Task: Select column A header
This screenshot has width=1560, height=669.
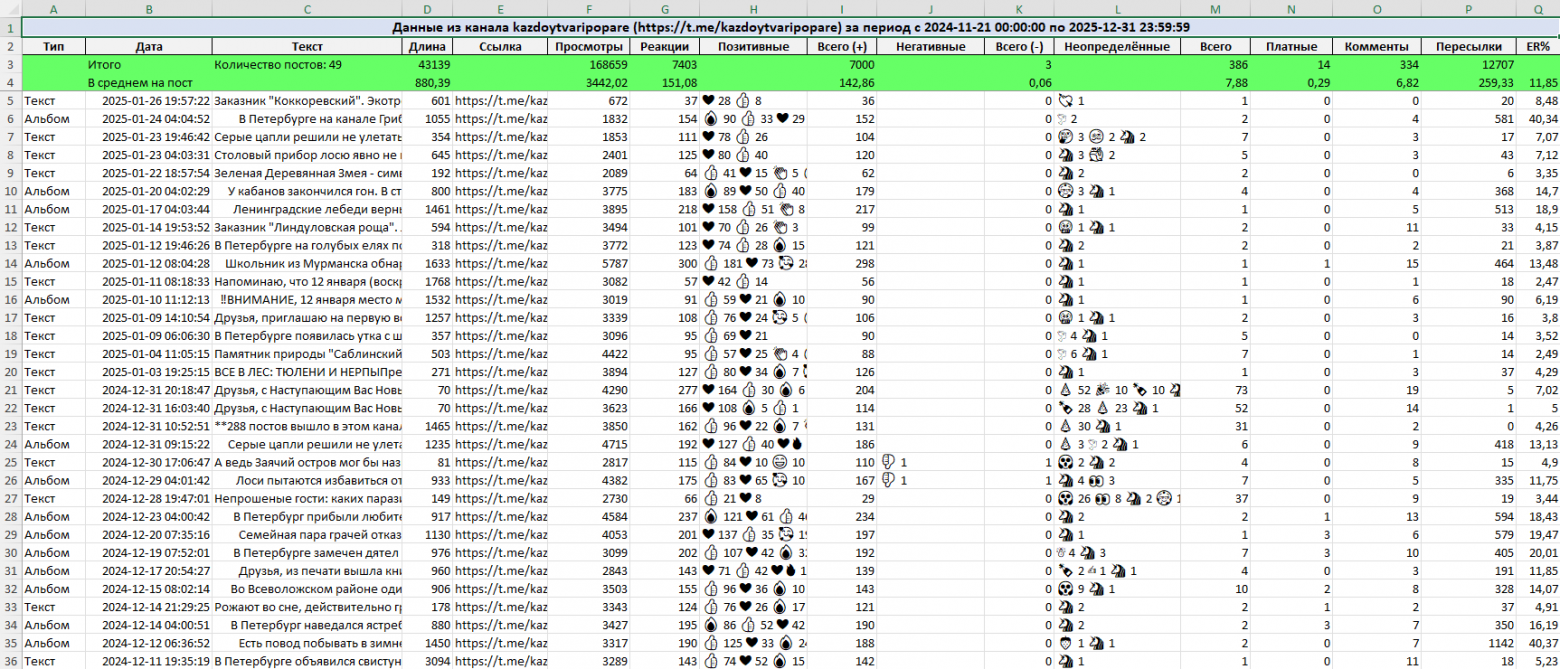Action: pos(53,9)
